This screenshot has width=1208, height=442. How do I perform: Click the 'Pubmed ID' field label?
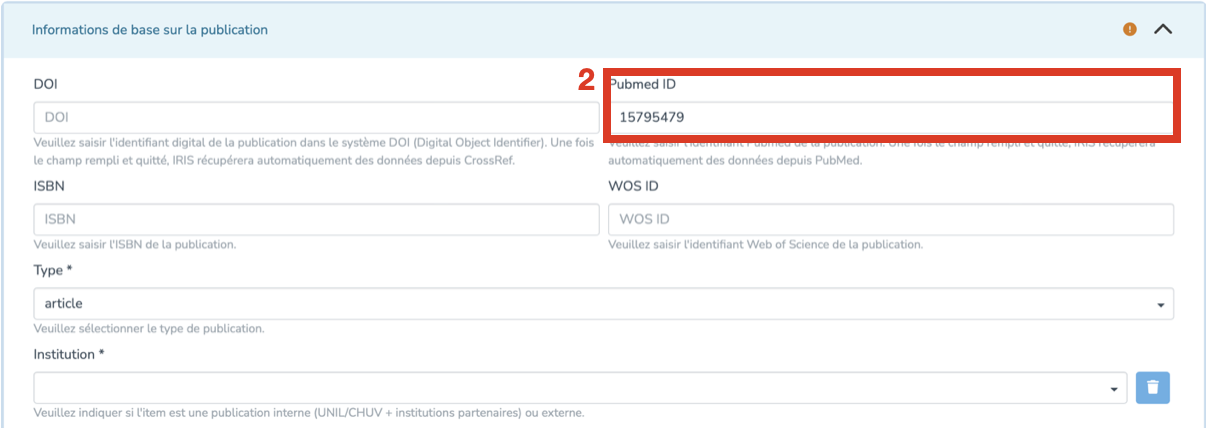pyautogui.click(x=642, y=84)
